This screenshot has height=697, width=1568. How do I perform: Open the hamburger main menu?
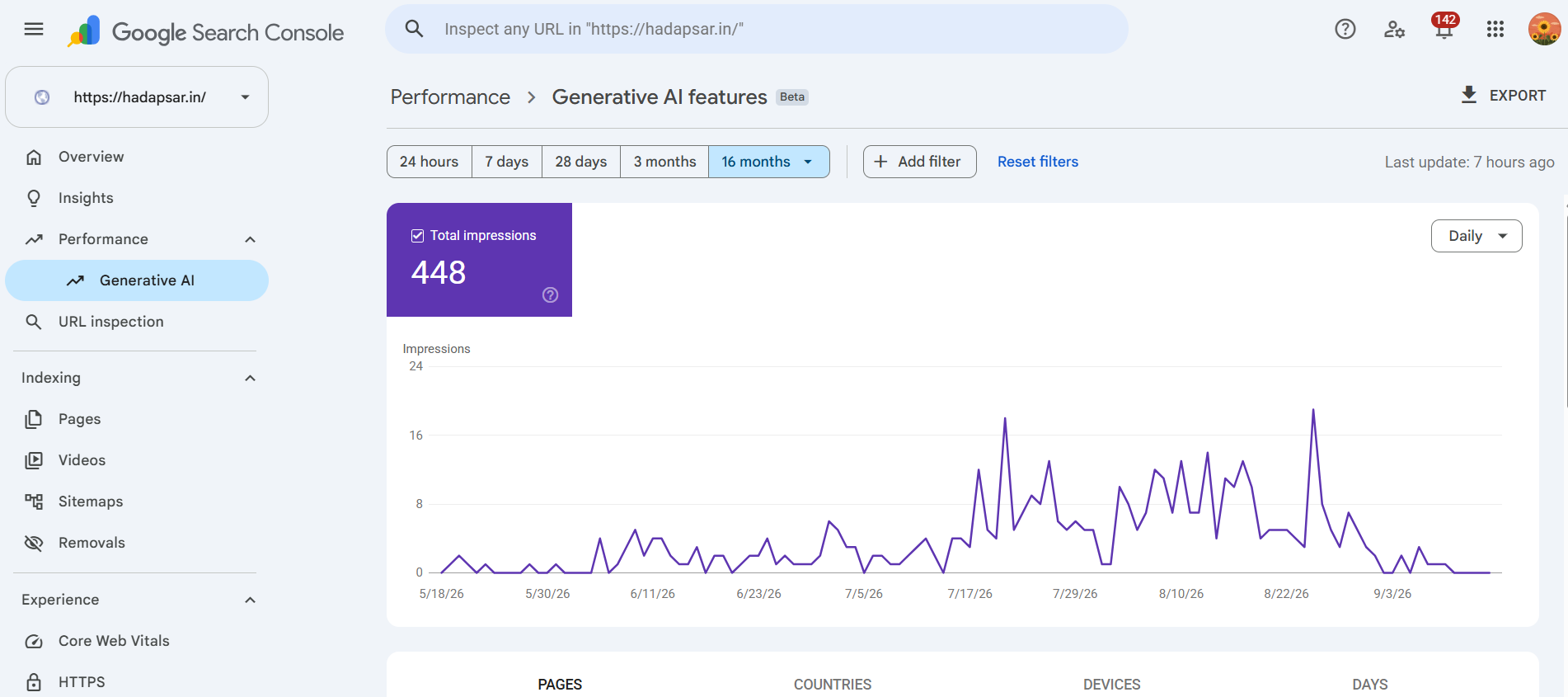coord(34,30)
